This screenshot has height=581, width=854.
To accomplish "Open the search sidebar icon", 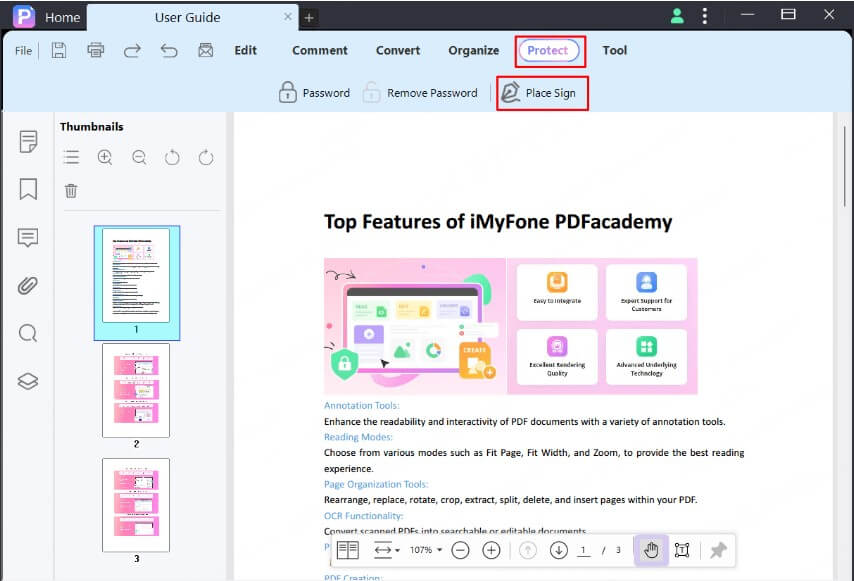I will coord(28,333).
